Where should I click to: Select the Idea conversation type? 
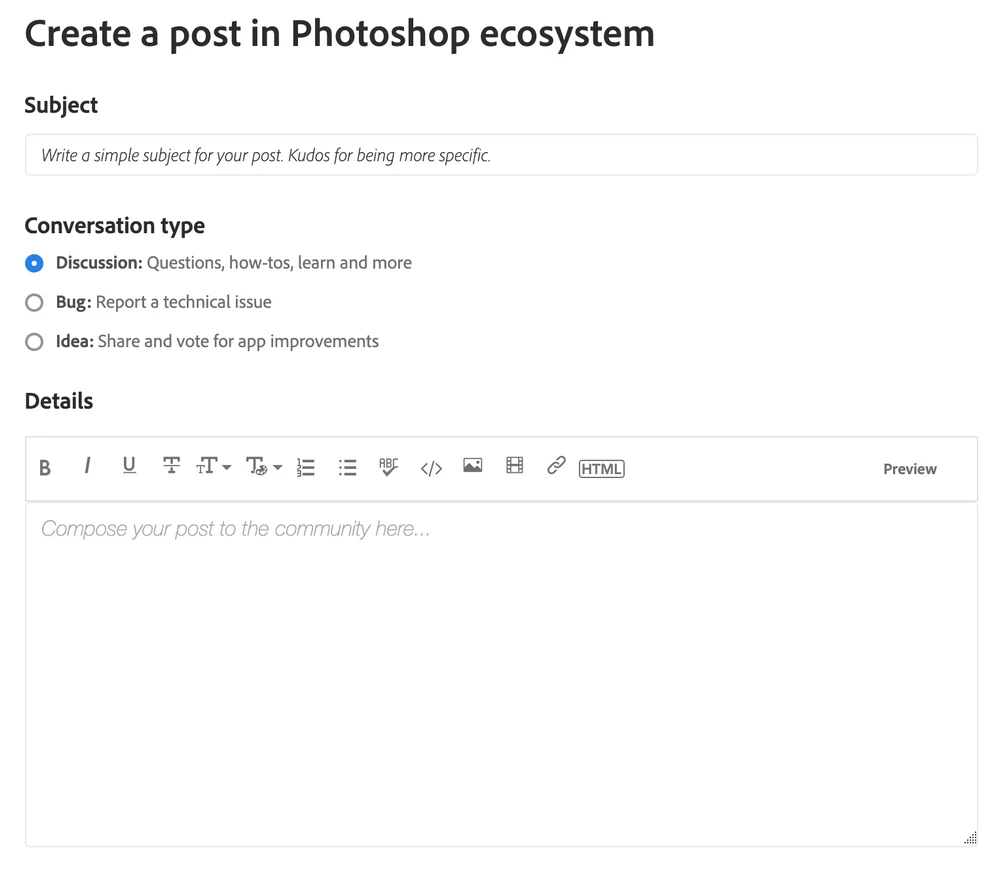click(x=34, y=342)
